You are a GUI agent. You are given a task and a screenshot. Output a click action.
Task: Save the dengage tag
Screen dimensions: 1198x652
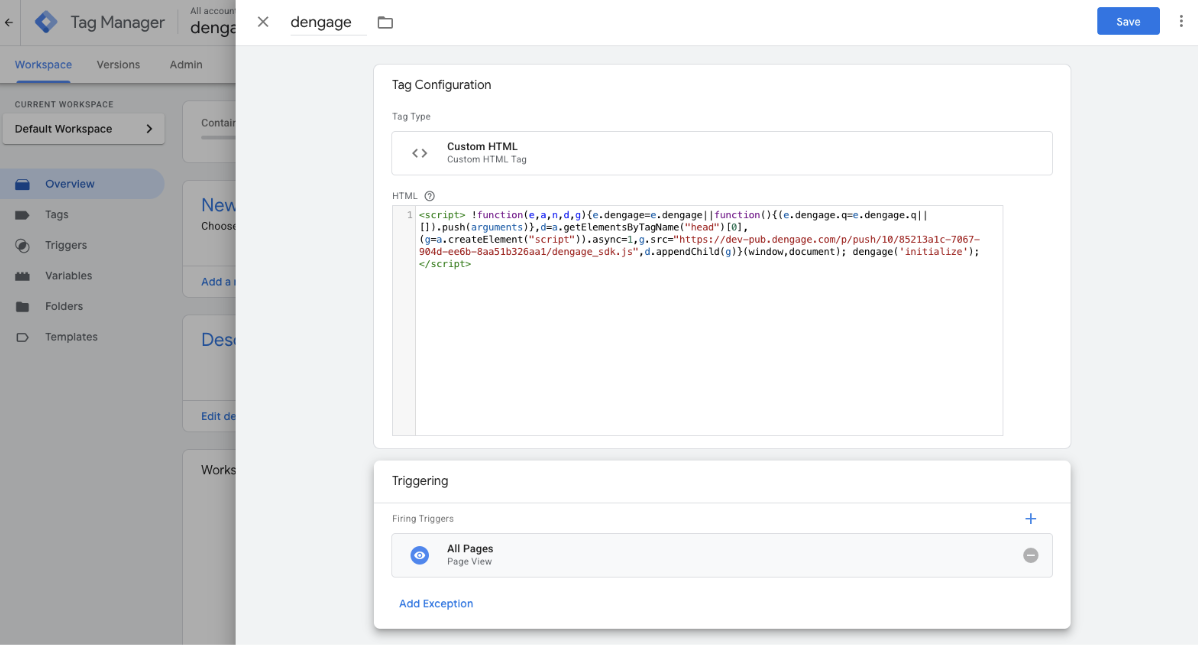click(x=1128, y=21)
